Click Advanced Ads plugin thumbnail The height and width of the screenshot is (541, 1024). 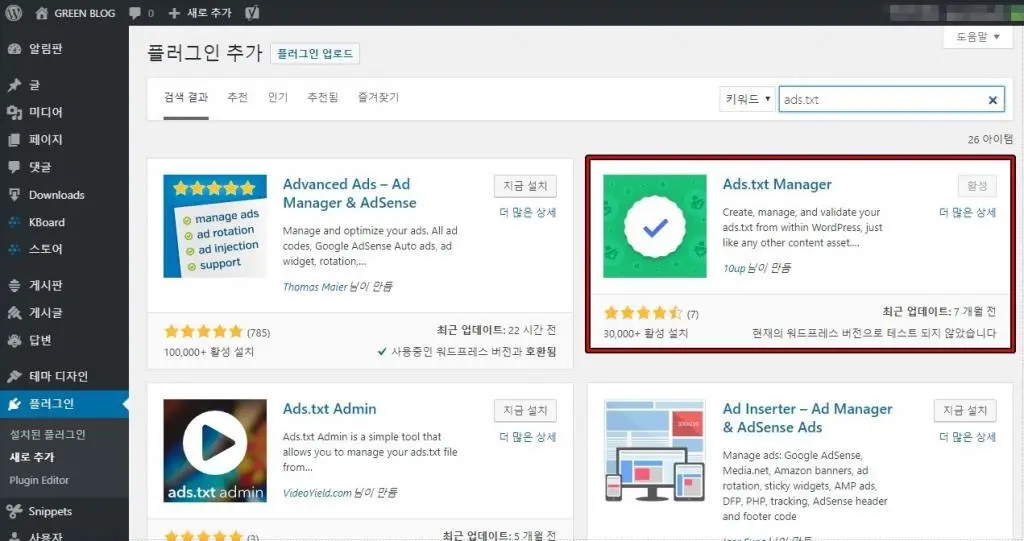click(x=215, y=226)
